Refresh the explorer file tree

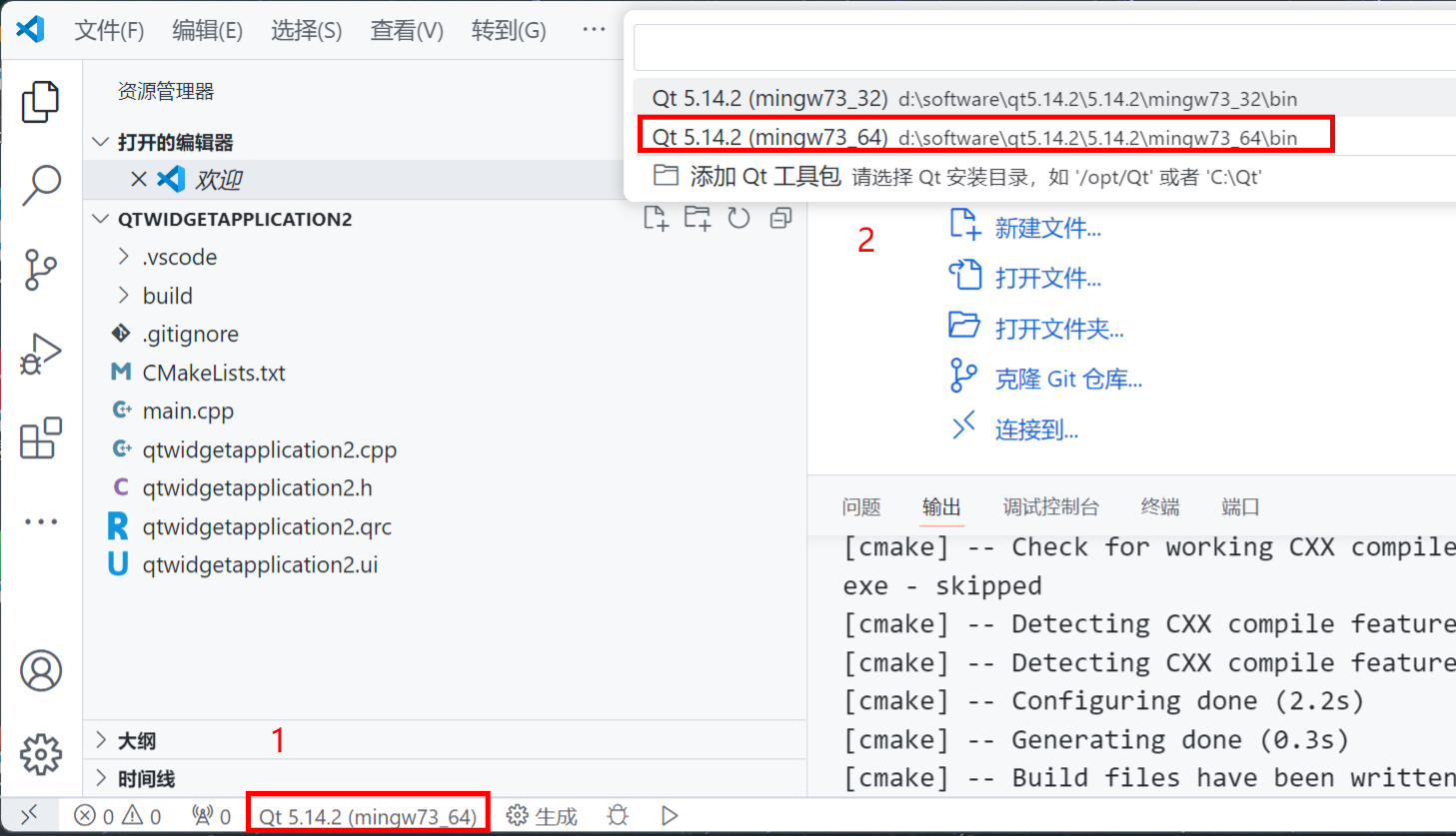(738, 218)
